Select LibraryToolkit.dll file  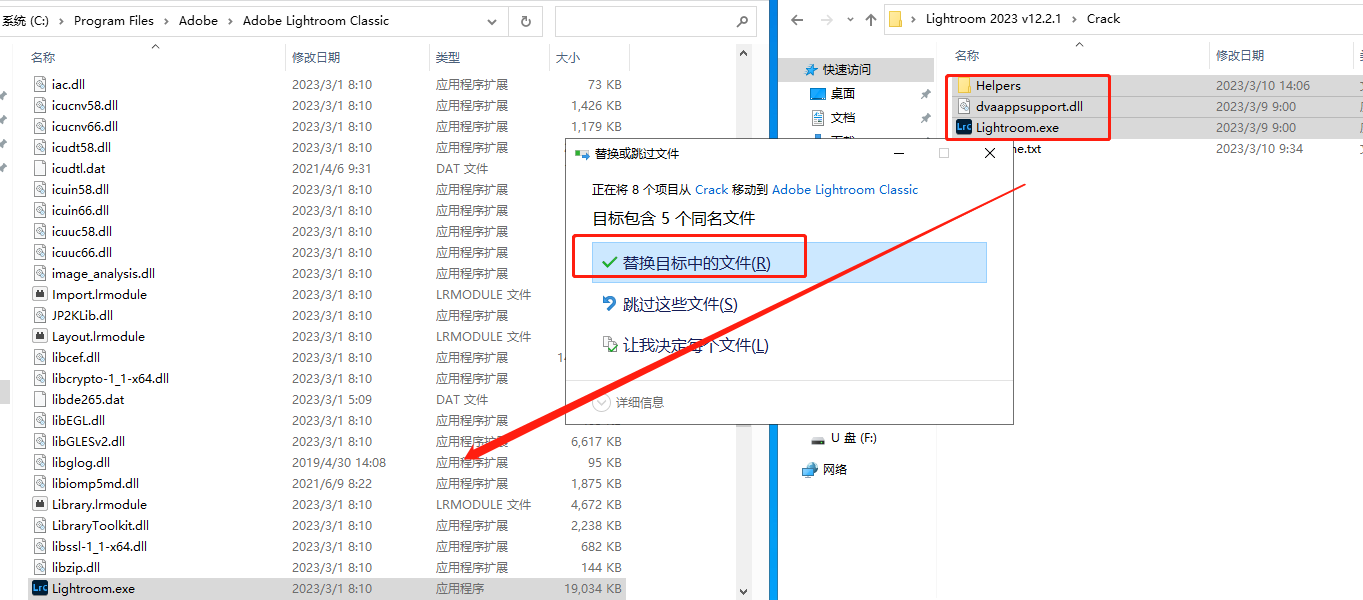[x=100, y=525]
